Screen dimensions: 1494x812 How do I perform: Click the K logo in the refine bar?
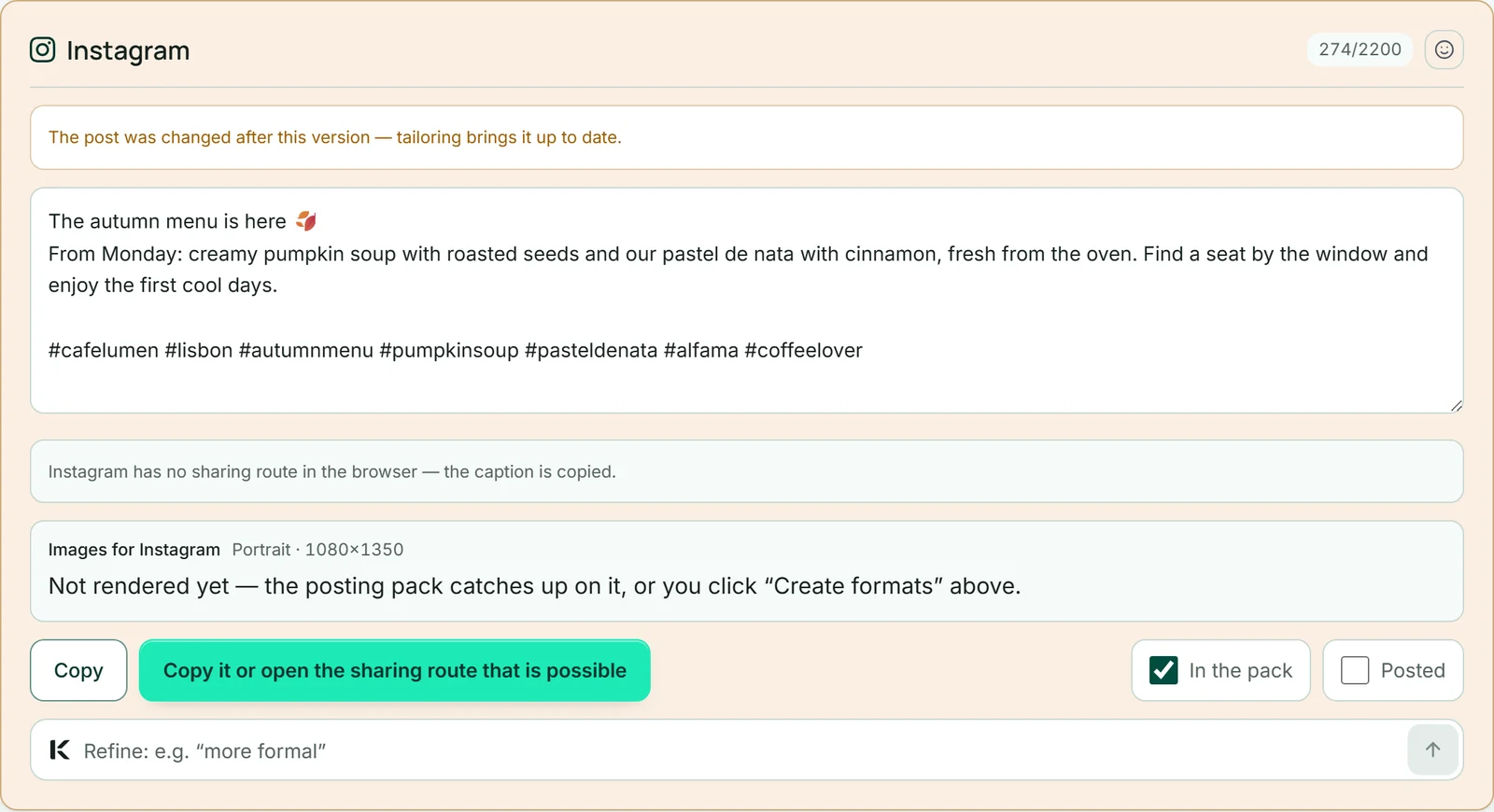[x=60, y=749]
